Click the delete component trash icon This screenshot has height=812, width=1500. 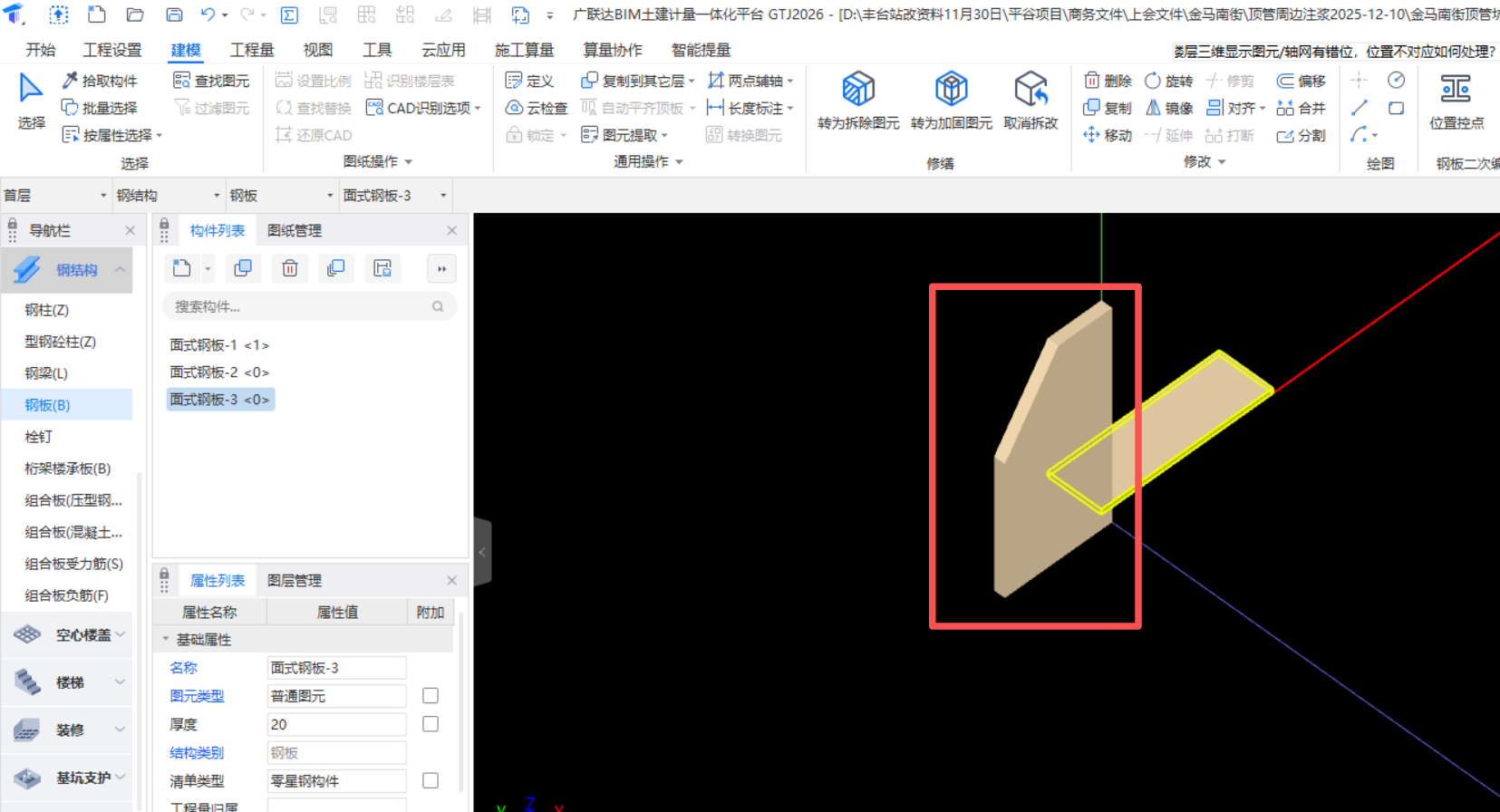pyautogui.click(x=290, y=268)
